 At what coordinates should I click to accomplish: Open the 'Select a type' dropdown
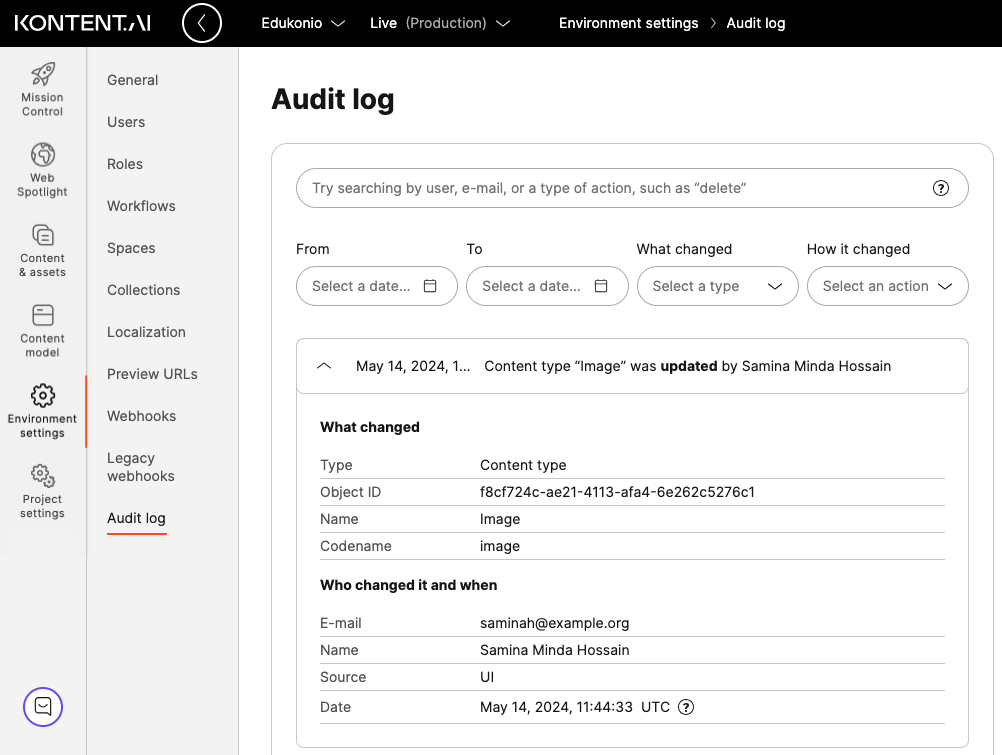(x=717, y=286)
